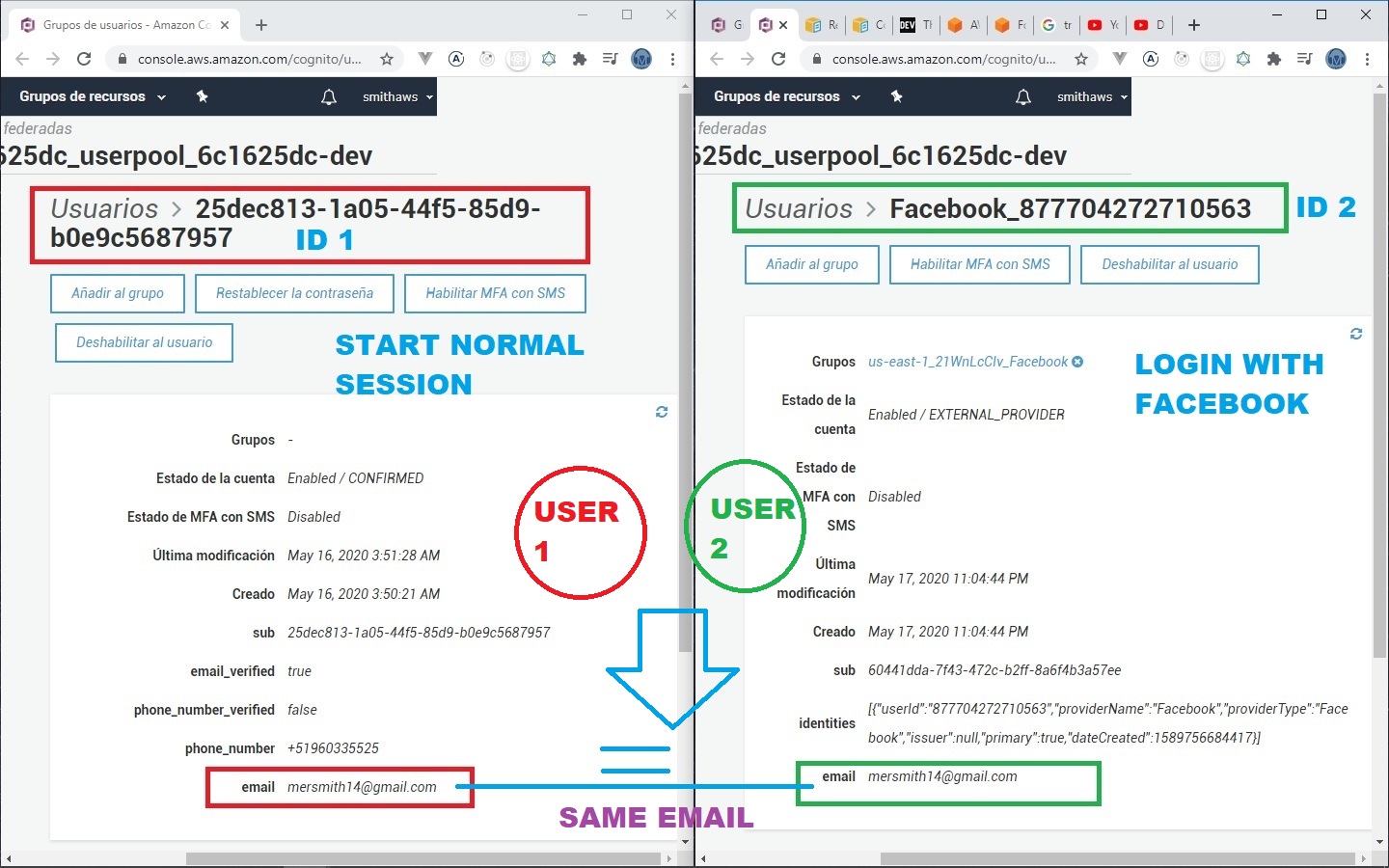This screenshot has height=868, width=1389.
Task: Open Chrome's three-dot menu
Action: tap(672, 59)
